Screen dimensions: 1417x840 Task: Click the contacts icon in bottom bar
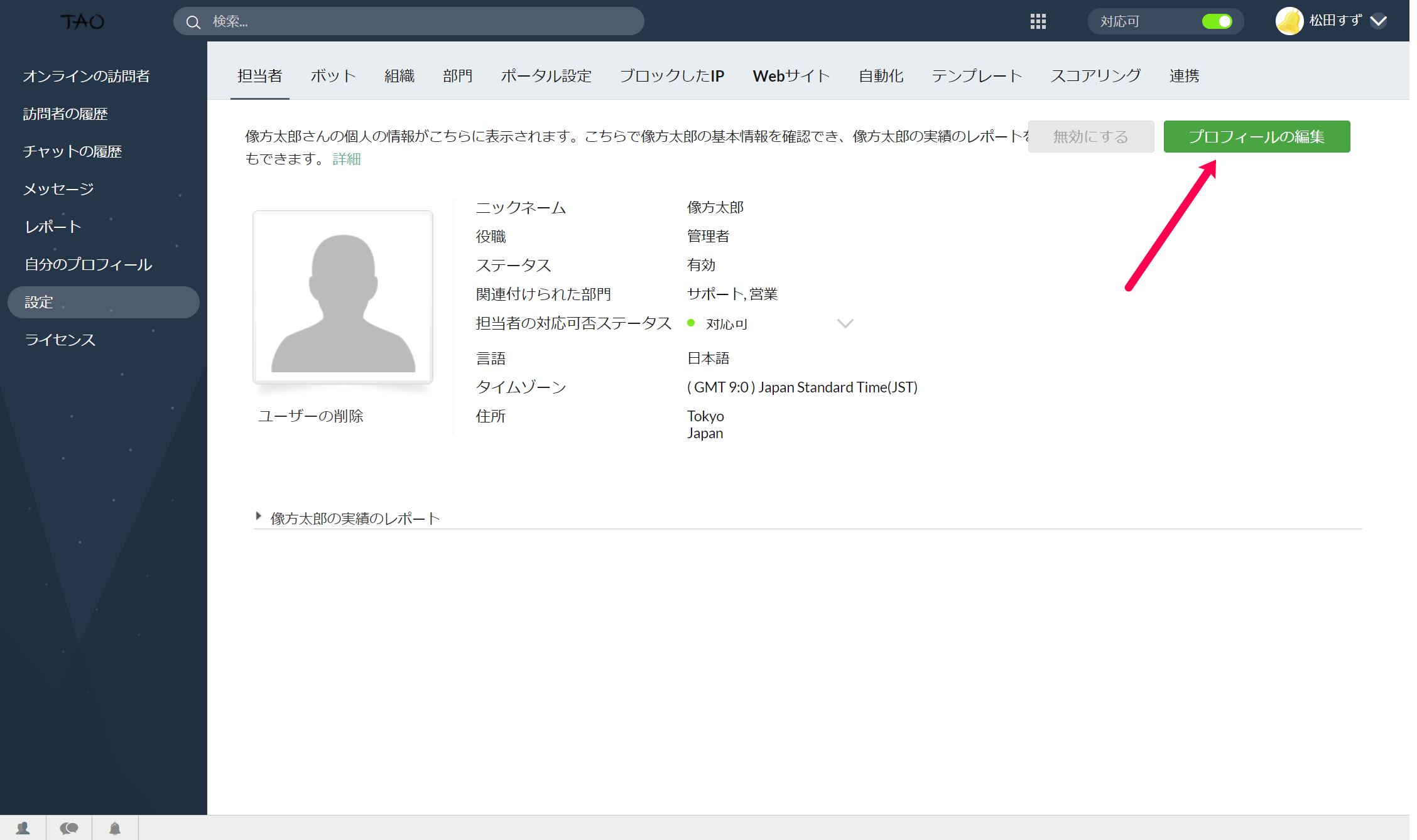coord(23,828)
